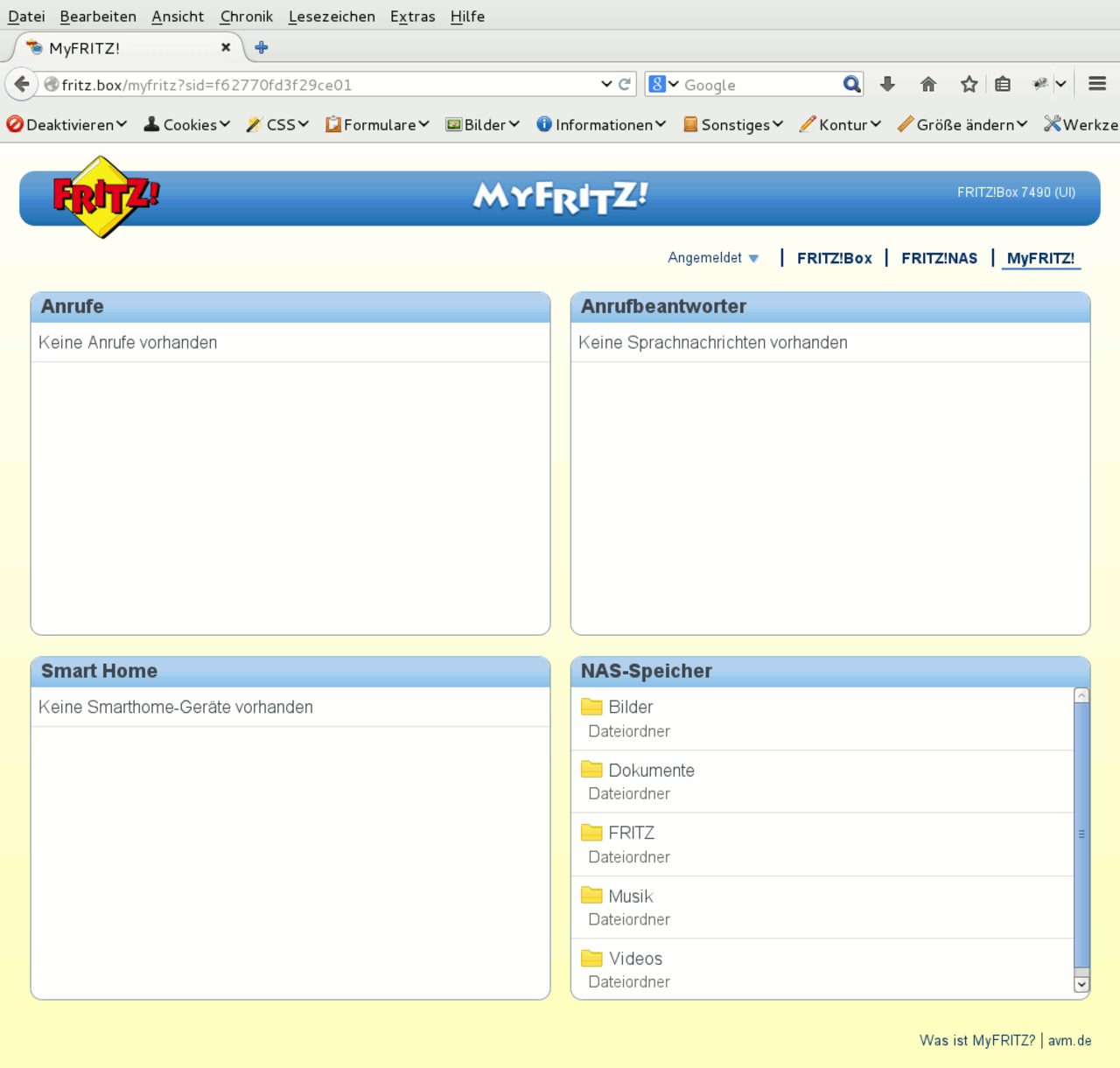1120x1068 pixels.
Task: Click the Anrufbeantworter panel heading
Action: pyautogui.click(x=663, y=306)
